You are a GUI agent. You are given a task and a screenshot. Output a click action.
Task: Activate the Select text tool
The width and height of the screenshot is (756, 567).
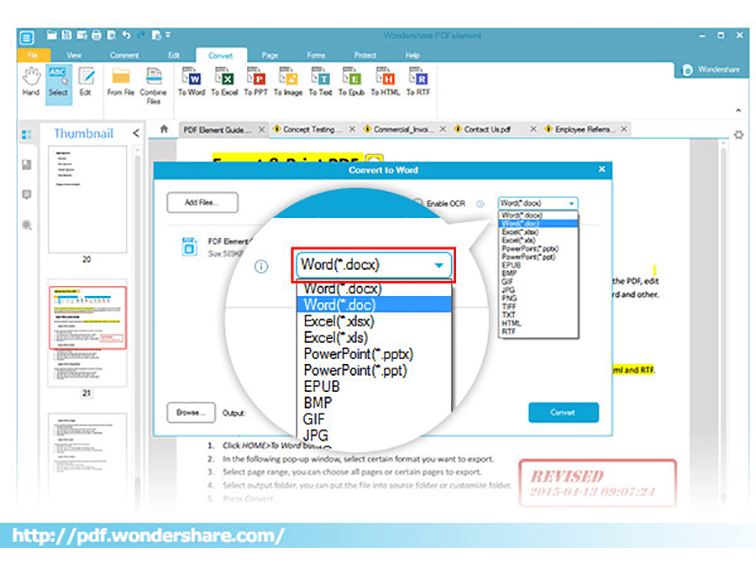pos(58,83)
